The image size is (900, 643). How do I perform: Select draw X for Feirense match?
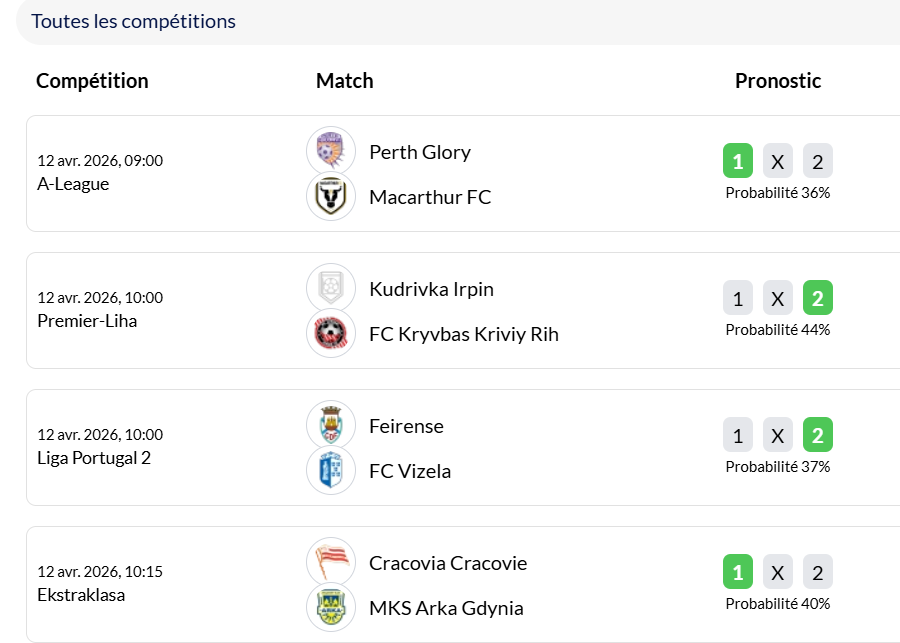point(778,435)
